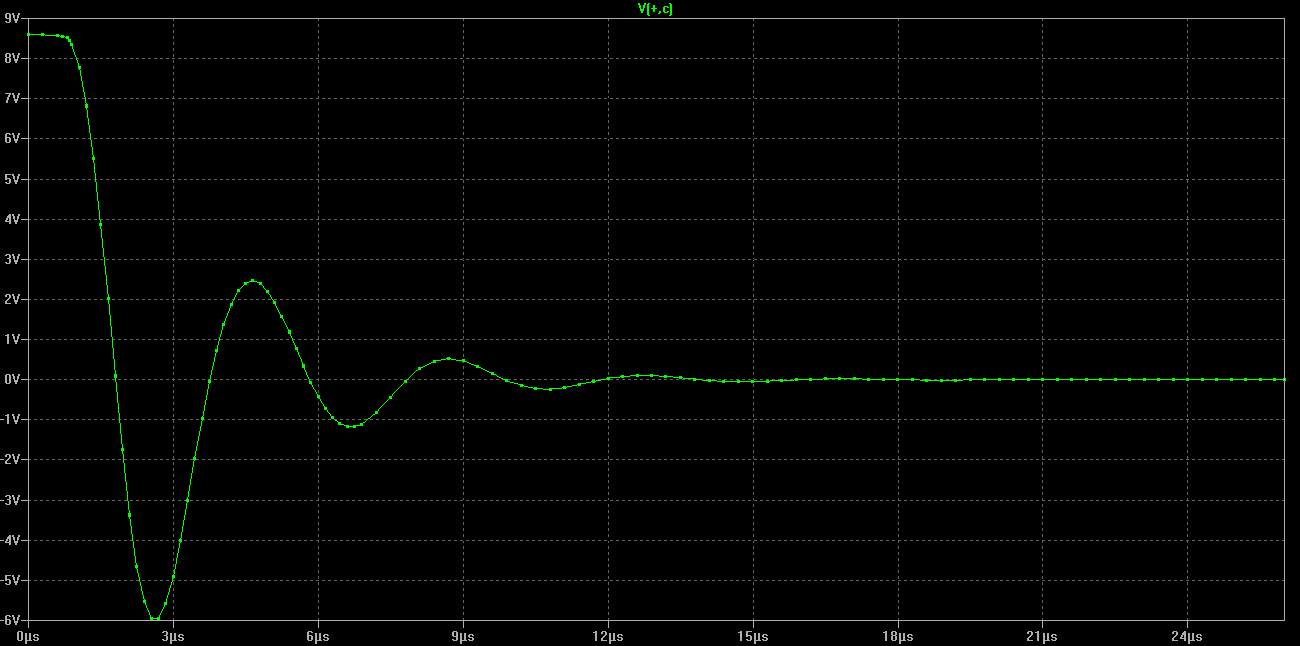Click the waveform's second peak near 2.5V
This screenshot has height=646, width=1300.
pyautogui.click(x=252, y=281)
